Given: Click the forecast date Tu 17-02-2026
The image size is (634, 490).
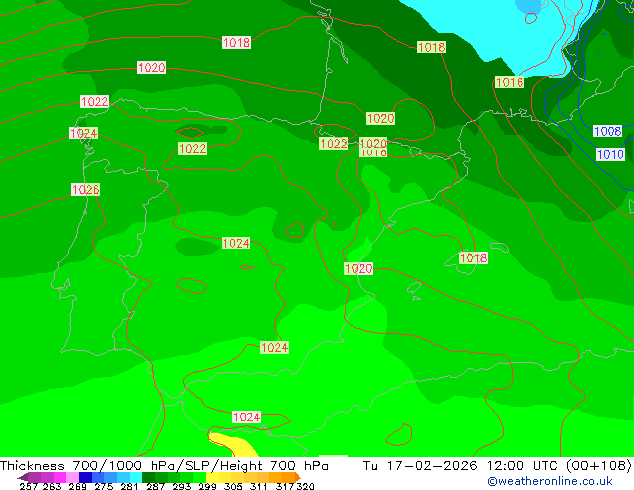Looking at the screenshot, I should pos(420,466).
